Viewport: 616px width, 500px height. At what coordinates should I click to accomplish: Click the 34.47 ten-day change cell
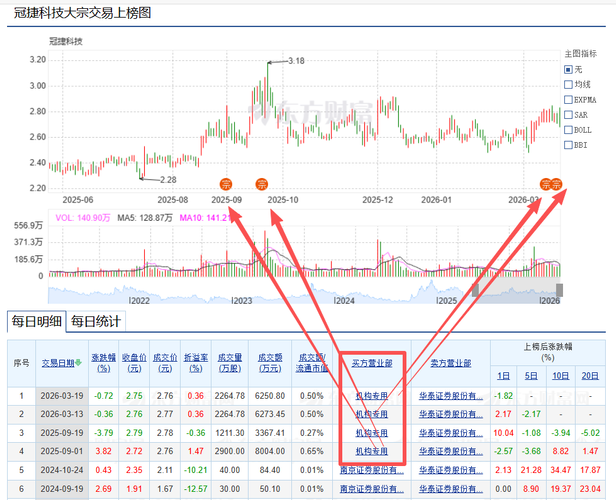pyautogui.click(x=561, y=470)
